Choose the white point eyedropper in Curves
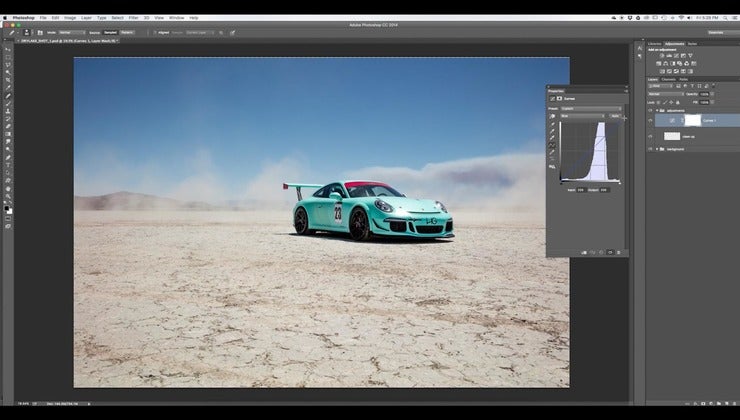Viewport: 740px width, 420px height. [x=552, y=138]
